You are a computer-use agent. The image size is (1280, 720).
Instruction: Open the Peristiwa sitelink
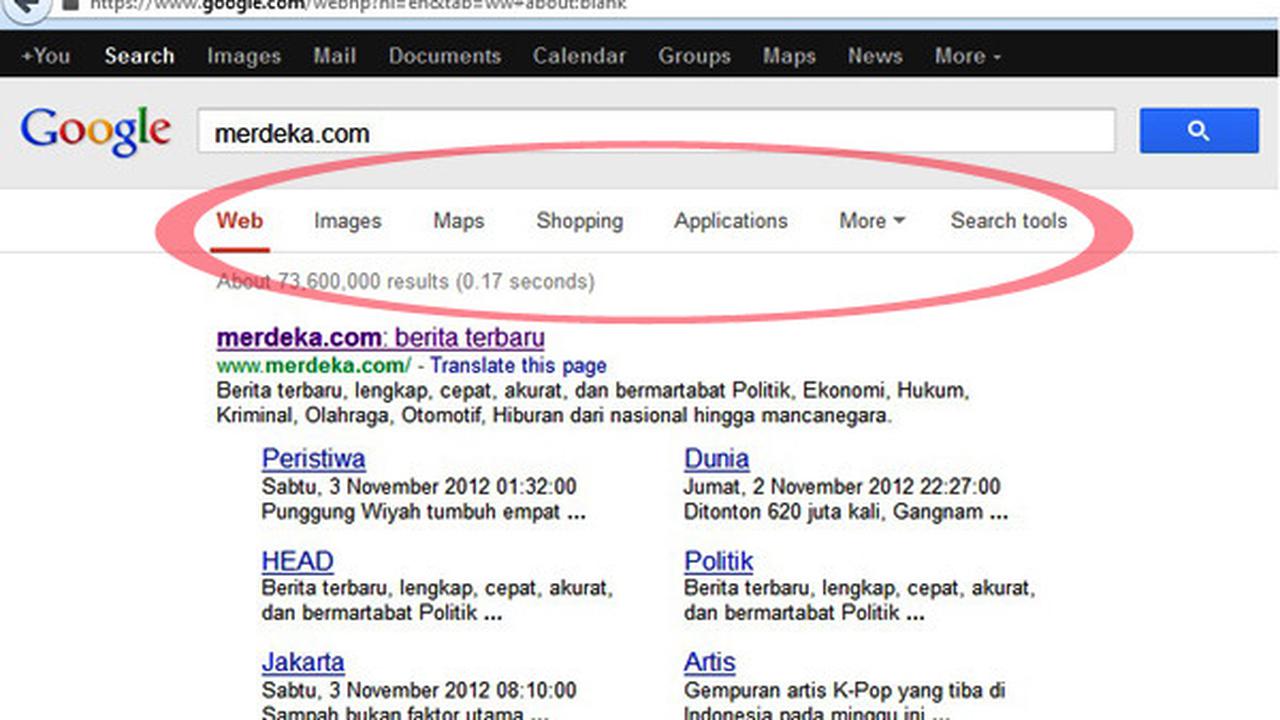tap(314, 459)
